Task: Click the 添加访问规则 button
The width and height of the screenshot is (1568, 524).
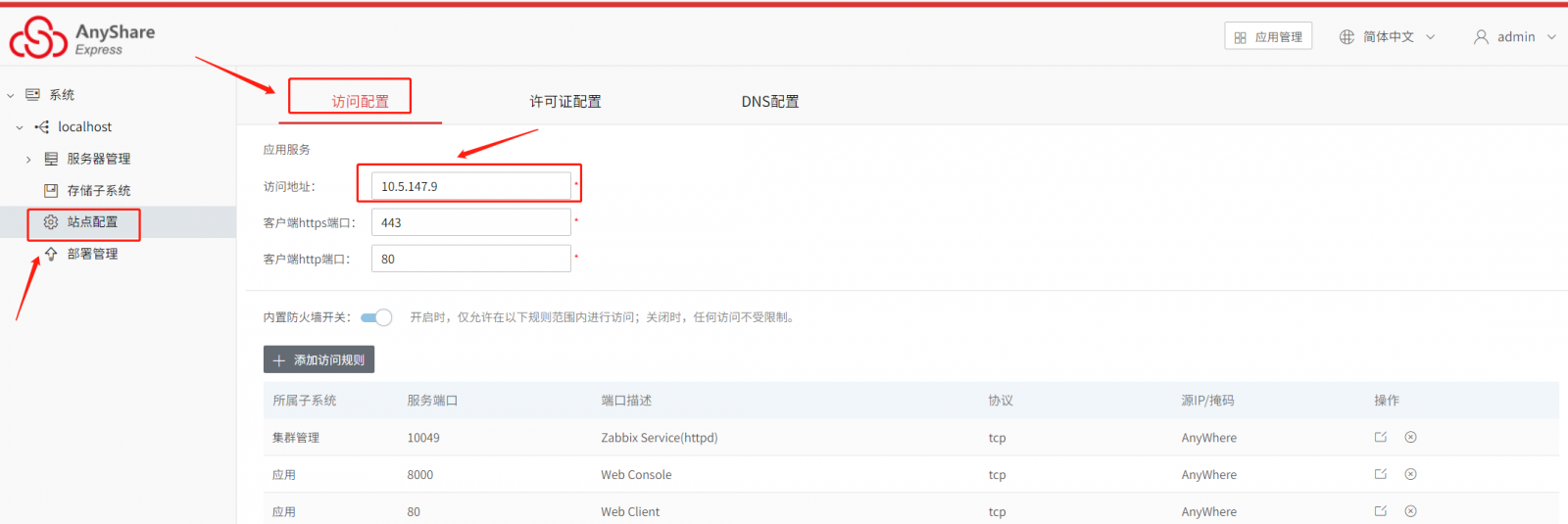Action: (318, 359)
